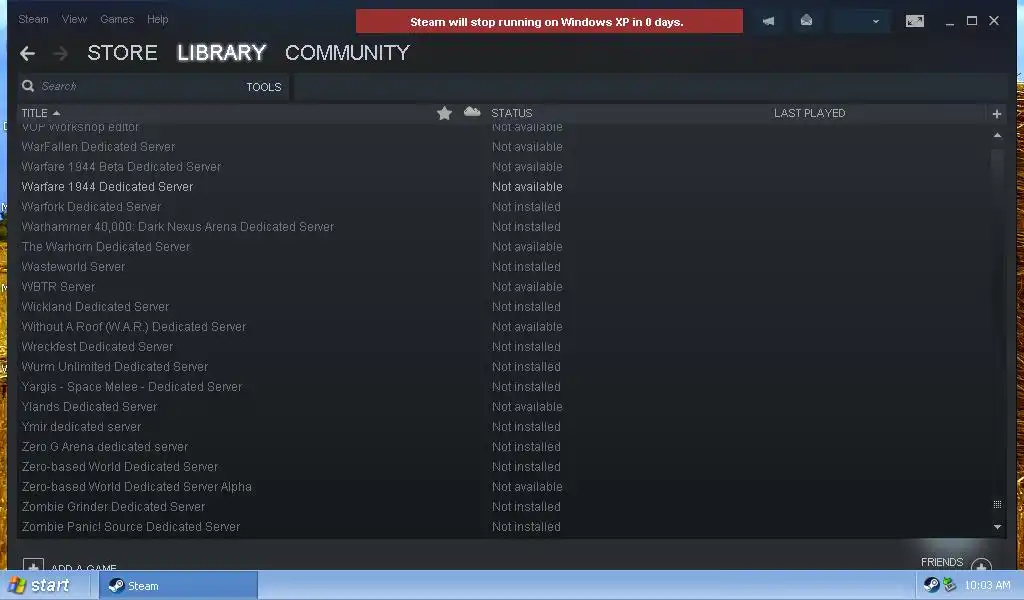This screenshot has height=600, width=1024.
Task: Select The Warhorn Dedicated Server
Action: coord(106,247)
